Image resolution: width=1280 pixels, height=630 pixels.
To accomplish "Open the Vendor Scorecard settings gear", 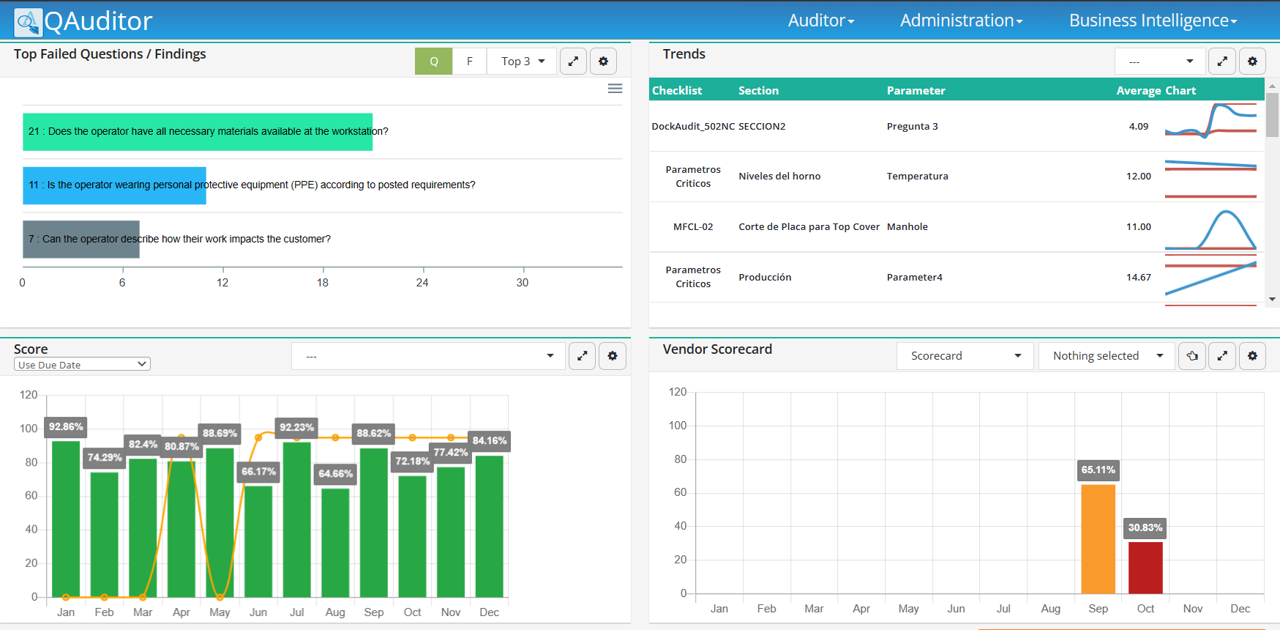I will [1252, 356].
